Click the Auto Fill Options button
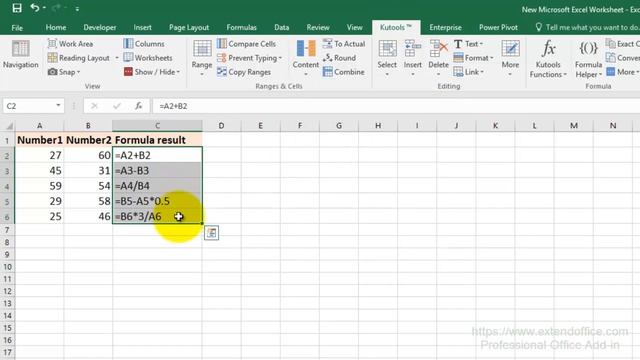 coord(211,233)
